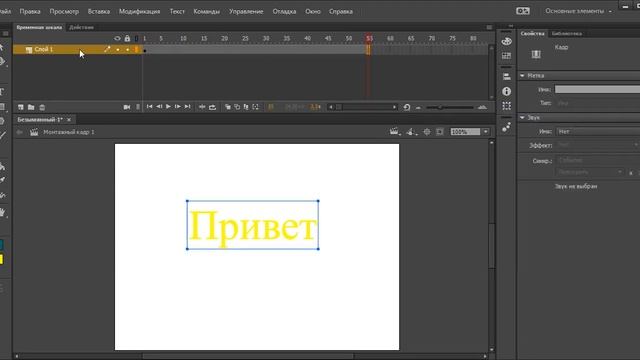Open the Вставка menu
The image size is (640, 360).
[99, 11]
